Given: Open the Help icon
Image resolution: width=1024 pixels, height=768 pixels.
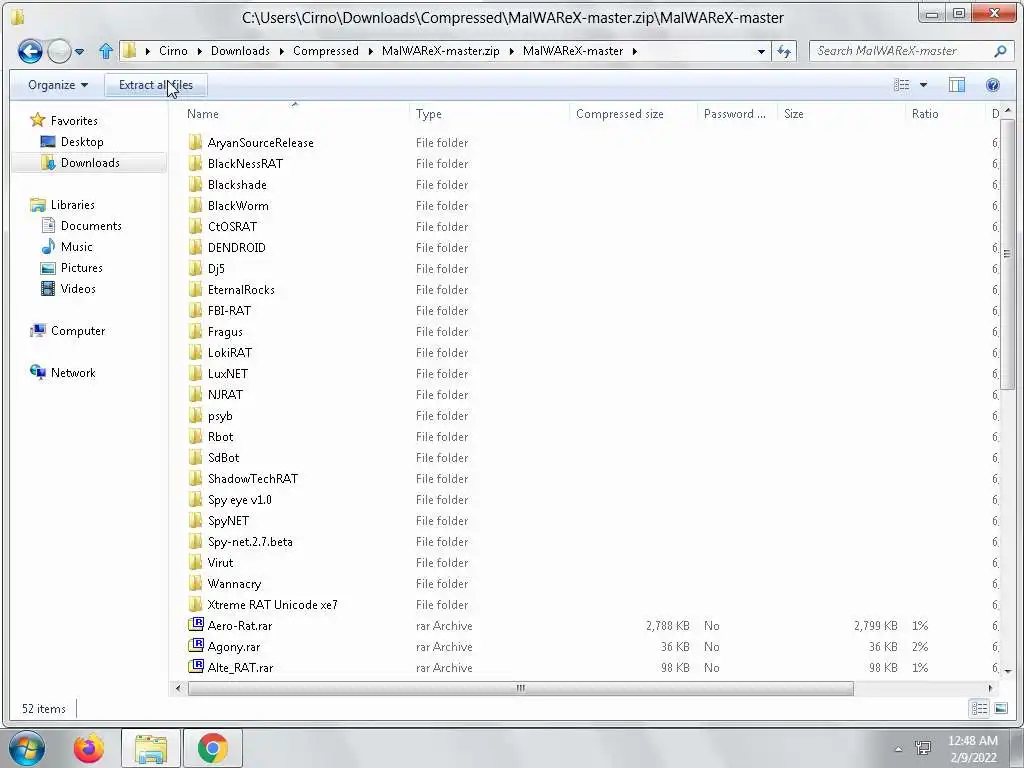Looking at the screenshot, I should click(x=993, y=85).
